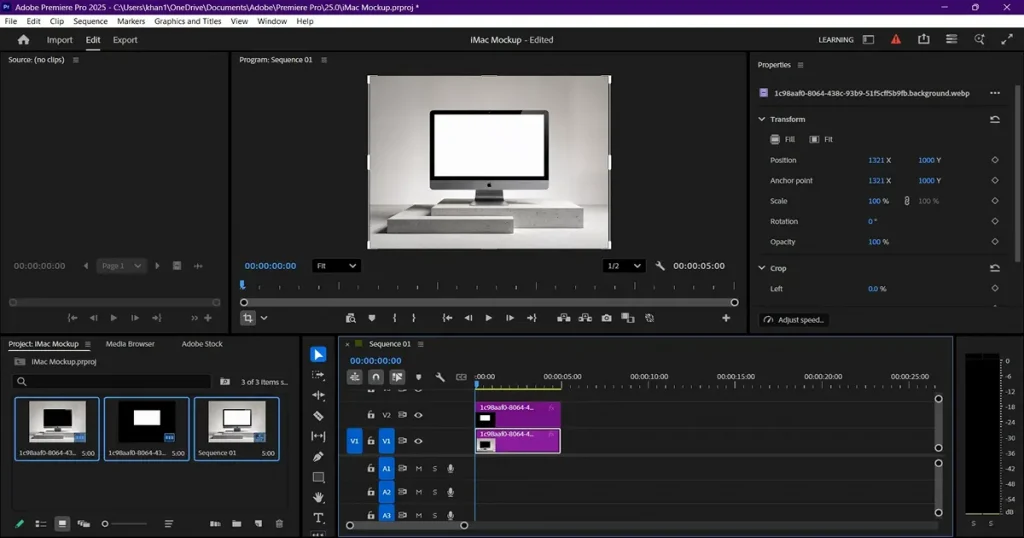The image size is (1024, 538).
Task: Open Source panel menu
Action: tap(76, 60)
